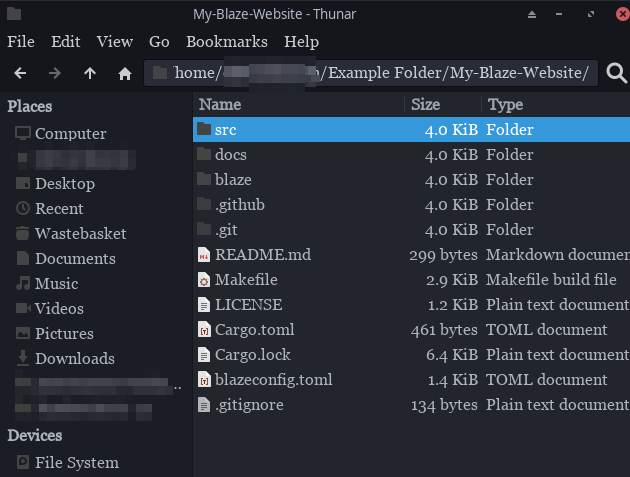Open Downloads in the sidebar
The height and width of the screenshot is (477, 630).
point(74,358)
